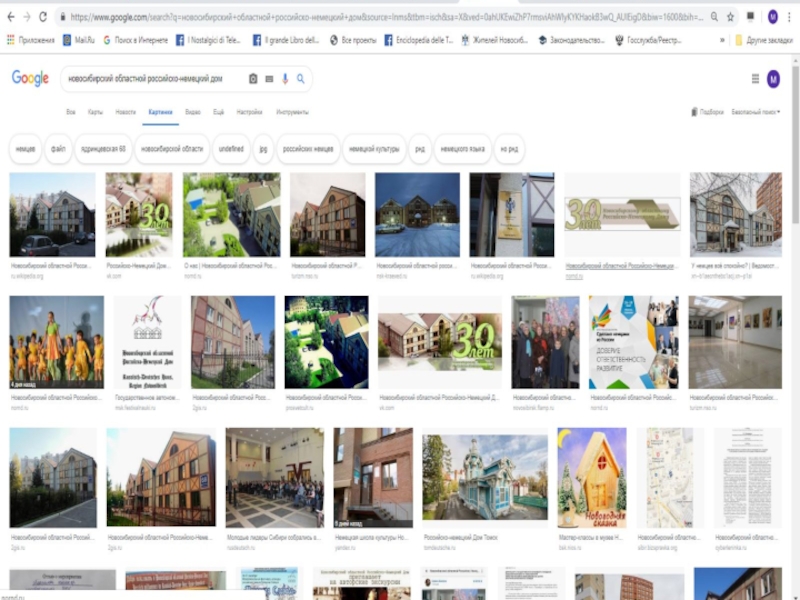This screenshot has height=600, width=800.
Task: Open the on-screen keyboard icon in search box
Action: coord(269,78)
